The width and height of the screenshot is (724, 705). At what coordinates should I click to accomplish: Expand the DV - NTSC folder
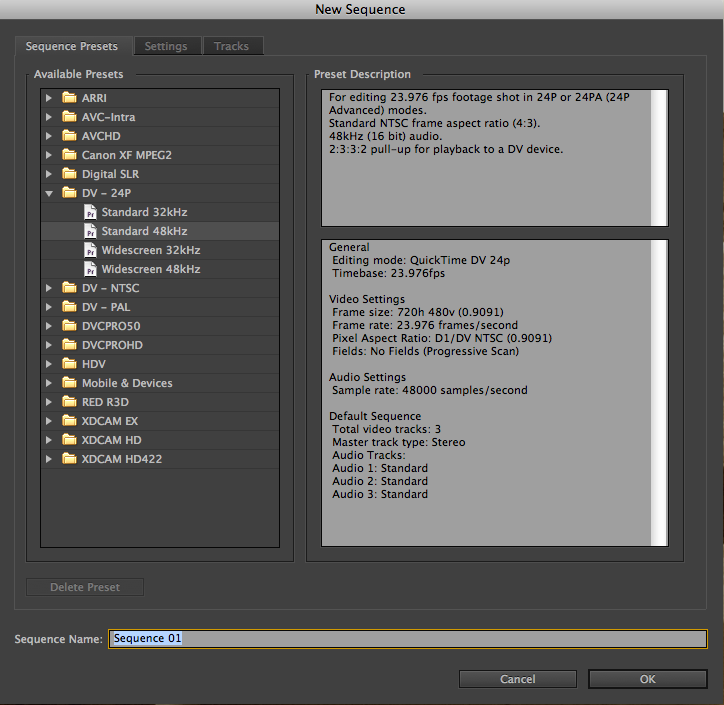pyautogui.click(x=48, y=288)
